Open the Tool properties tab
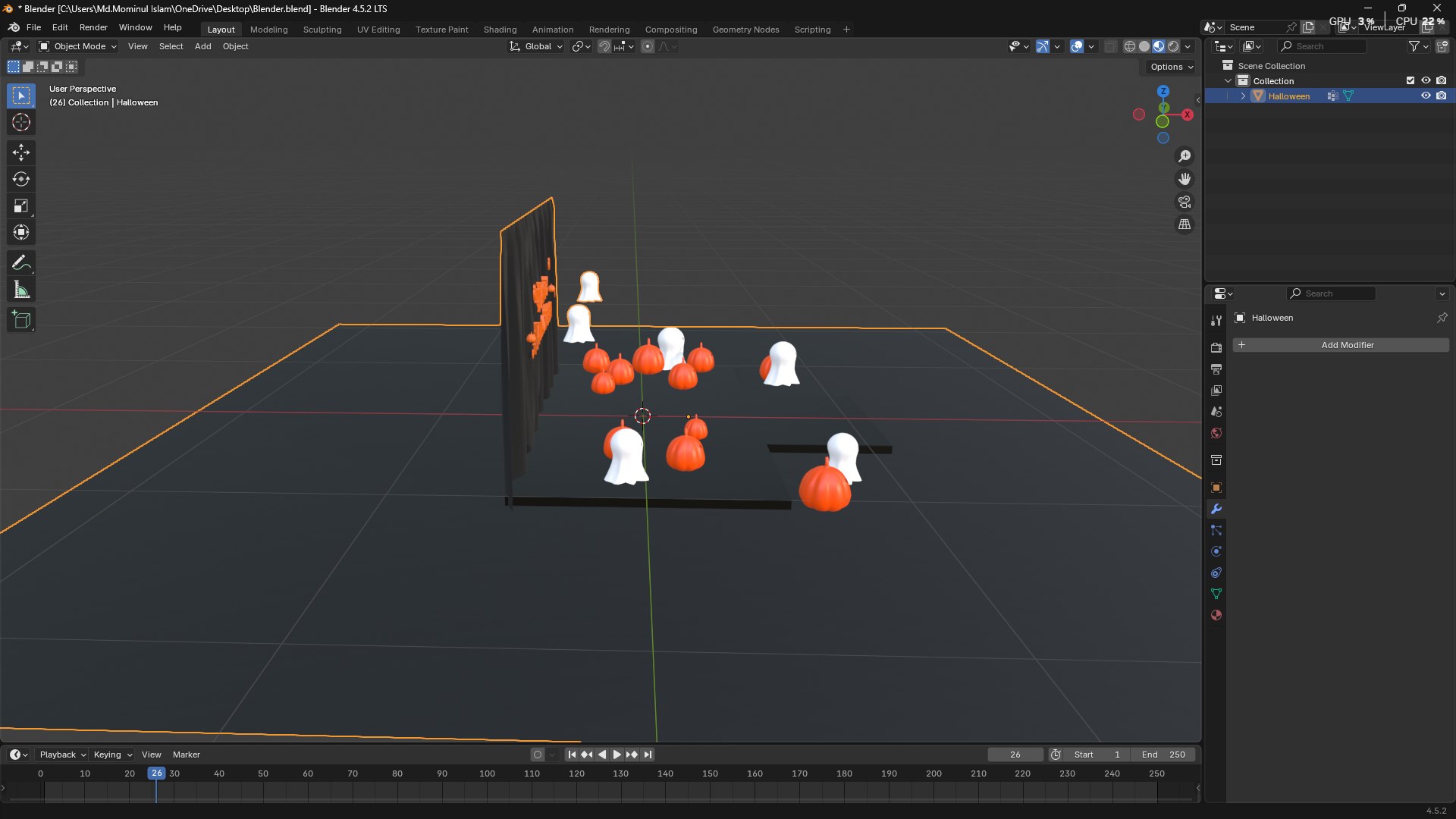The height and width of the screenshot is (819, 1456). [x=1216, y=321]
